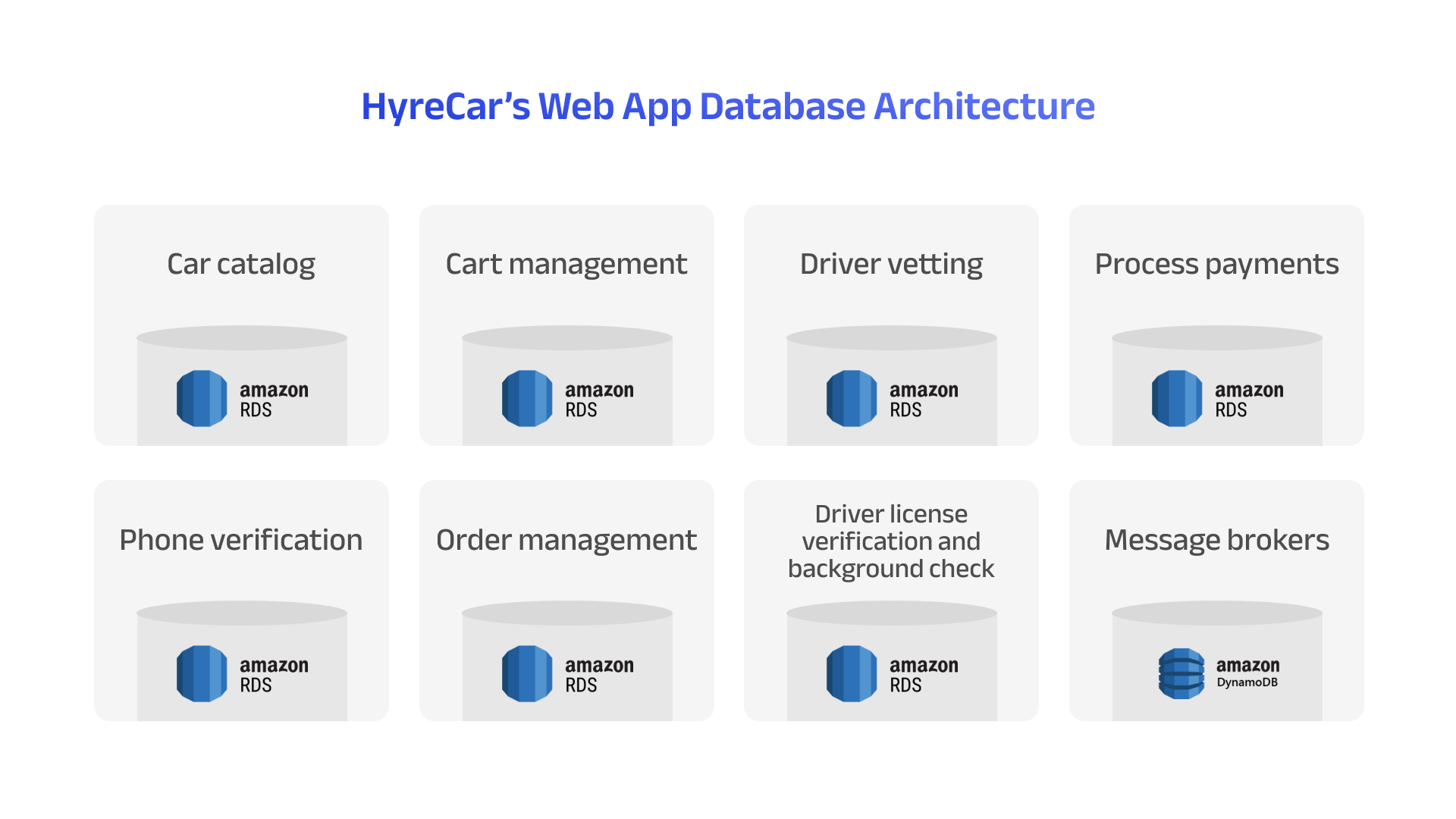Select the 'Phone verification' heading text

click(x=241, y=540)
